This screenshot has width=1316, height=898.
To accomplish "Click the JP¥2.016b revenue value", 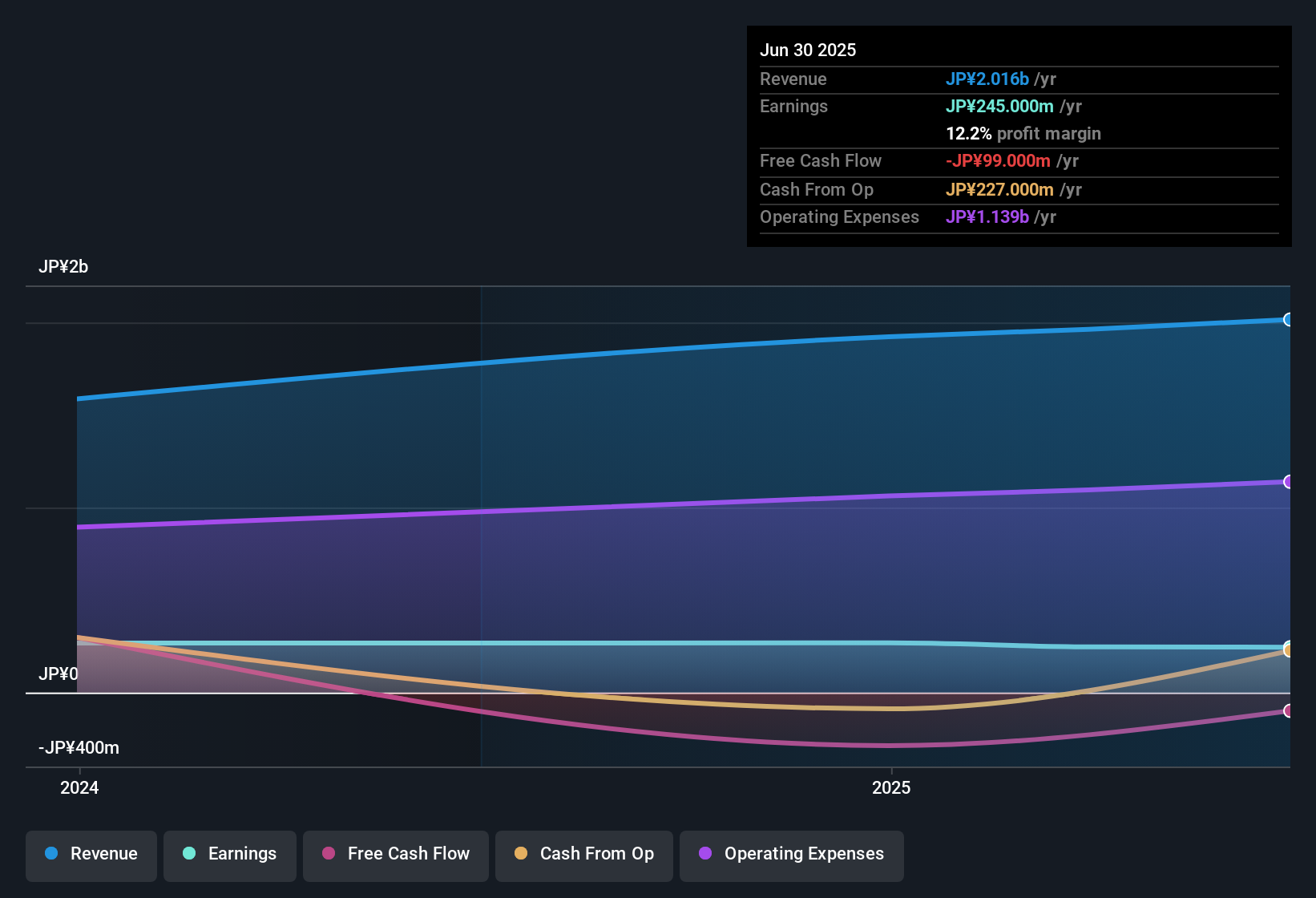I will click(987, 79).
